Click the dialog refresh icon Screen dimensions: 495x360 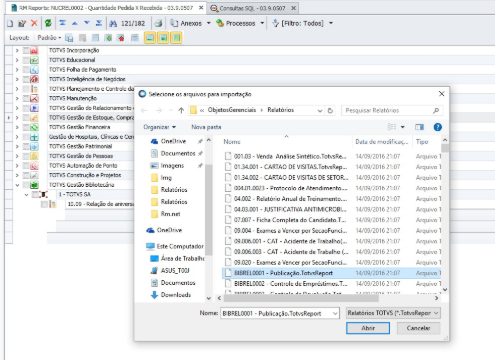[x=330, y=110]
